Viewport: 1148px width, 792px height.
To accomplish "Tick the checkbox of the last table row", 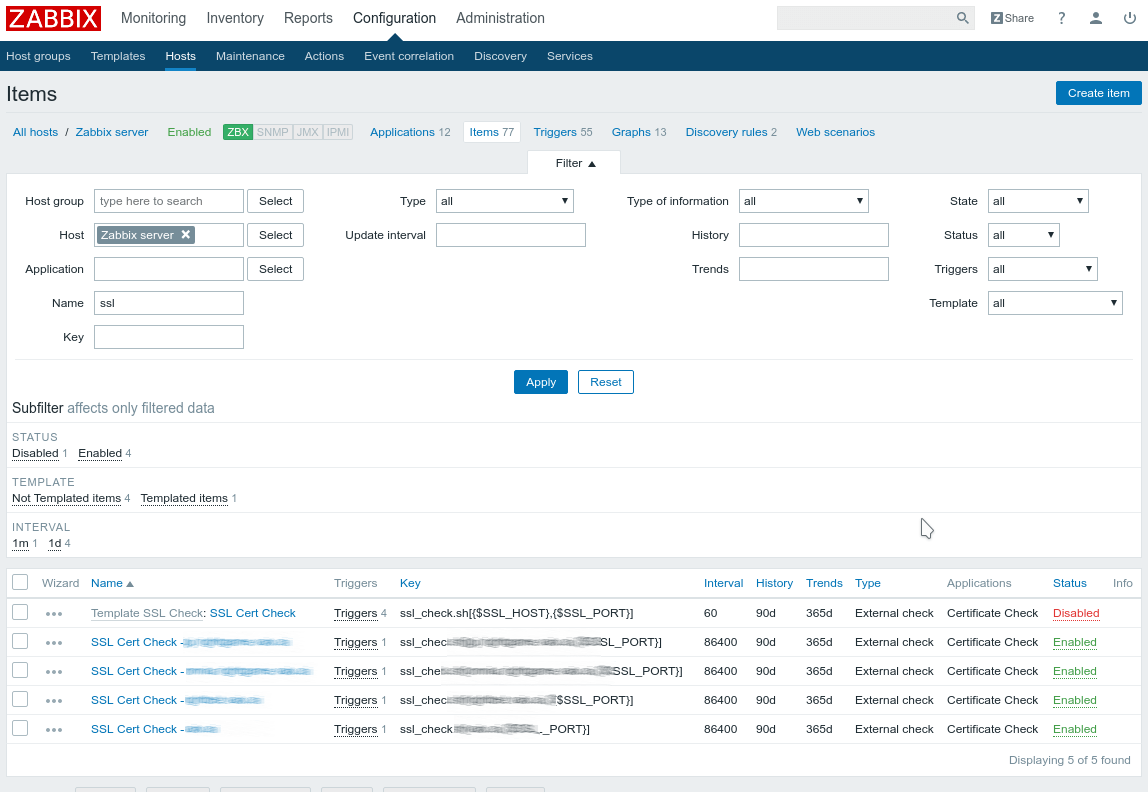I will pyautogui.click(x=19, y=729).
